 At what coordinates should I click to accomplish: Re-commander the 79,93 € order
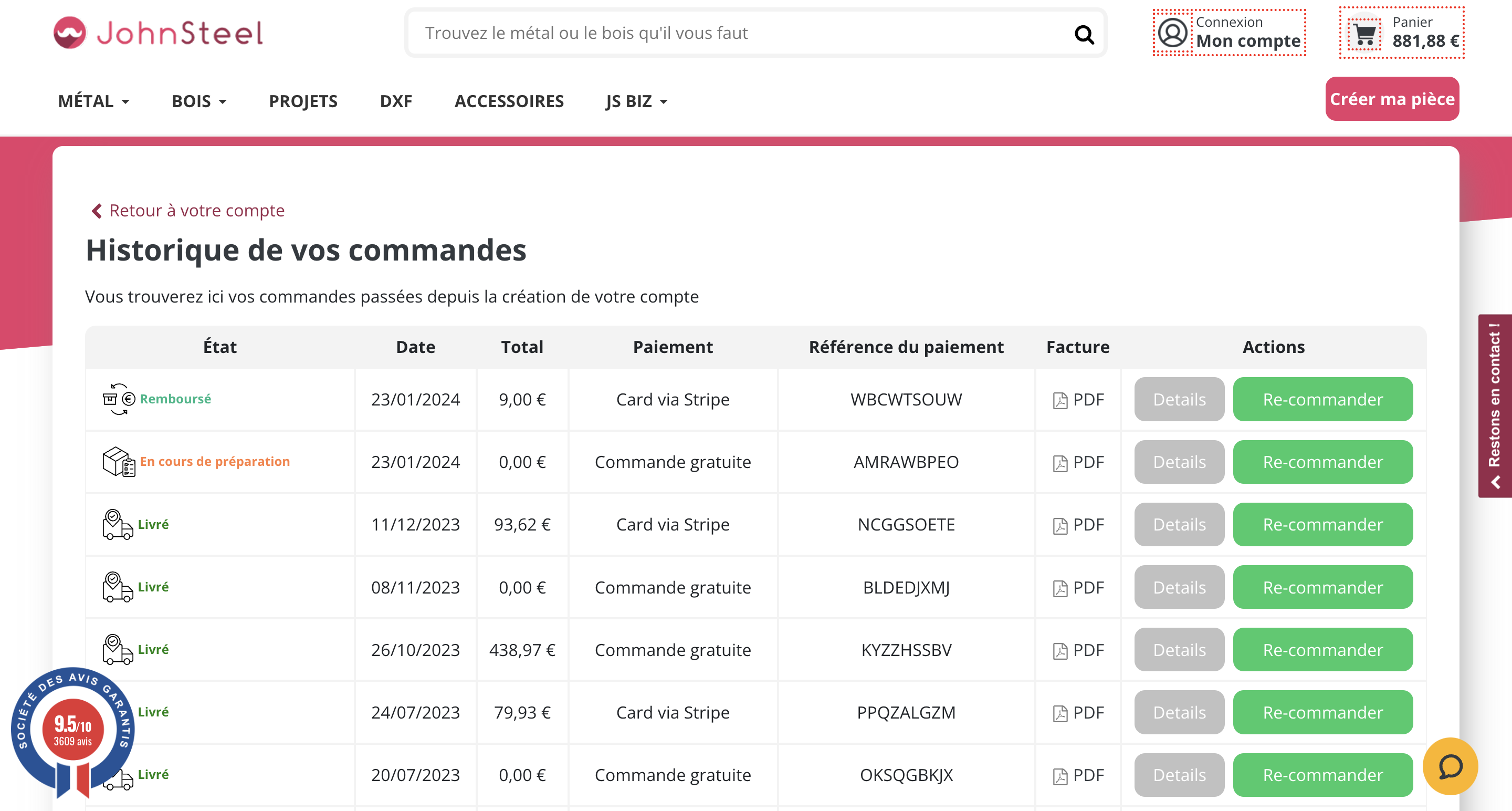(1322, 712)
